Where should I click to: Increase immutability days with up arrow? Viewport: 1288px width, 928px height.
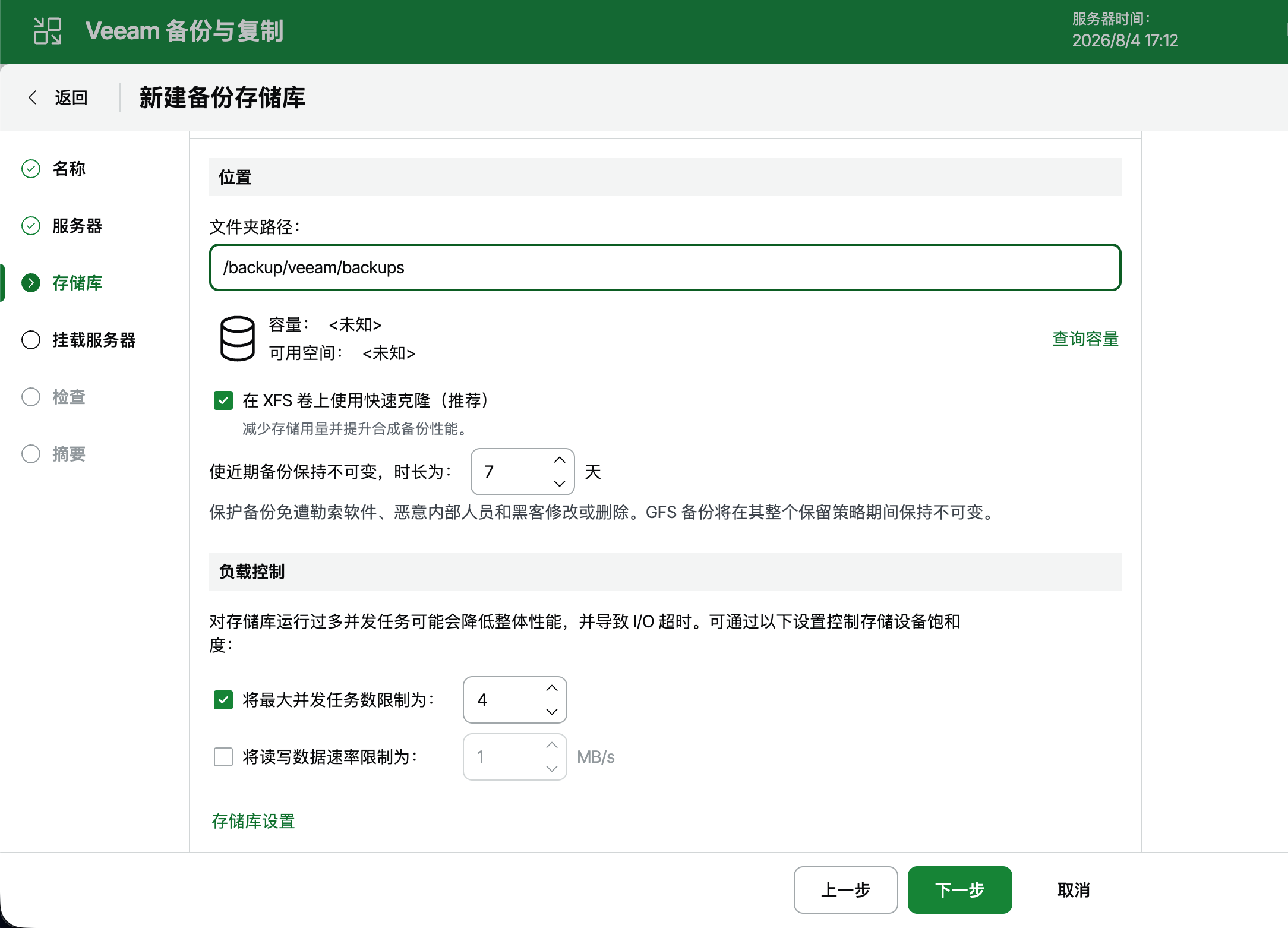[x=559, y=460]
